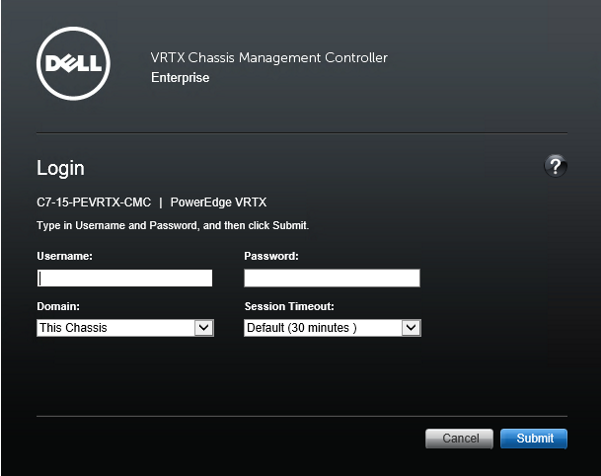This screenshot has width=601, height=476.
Task: Open the Domain combo box showing This Chassis
Action: click(x=115, y=327)
